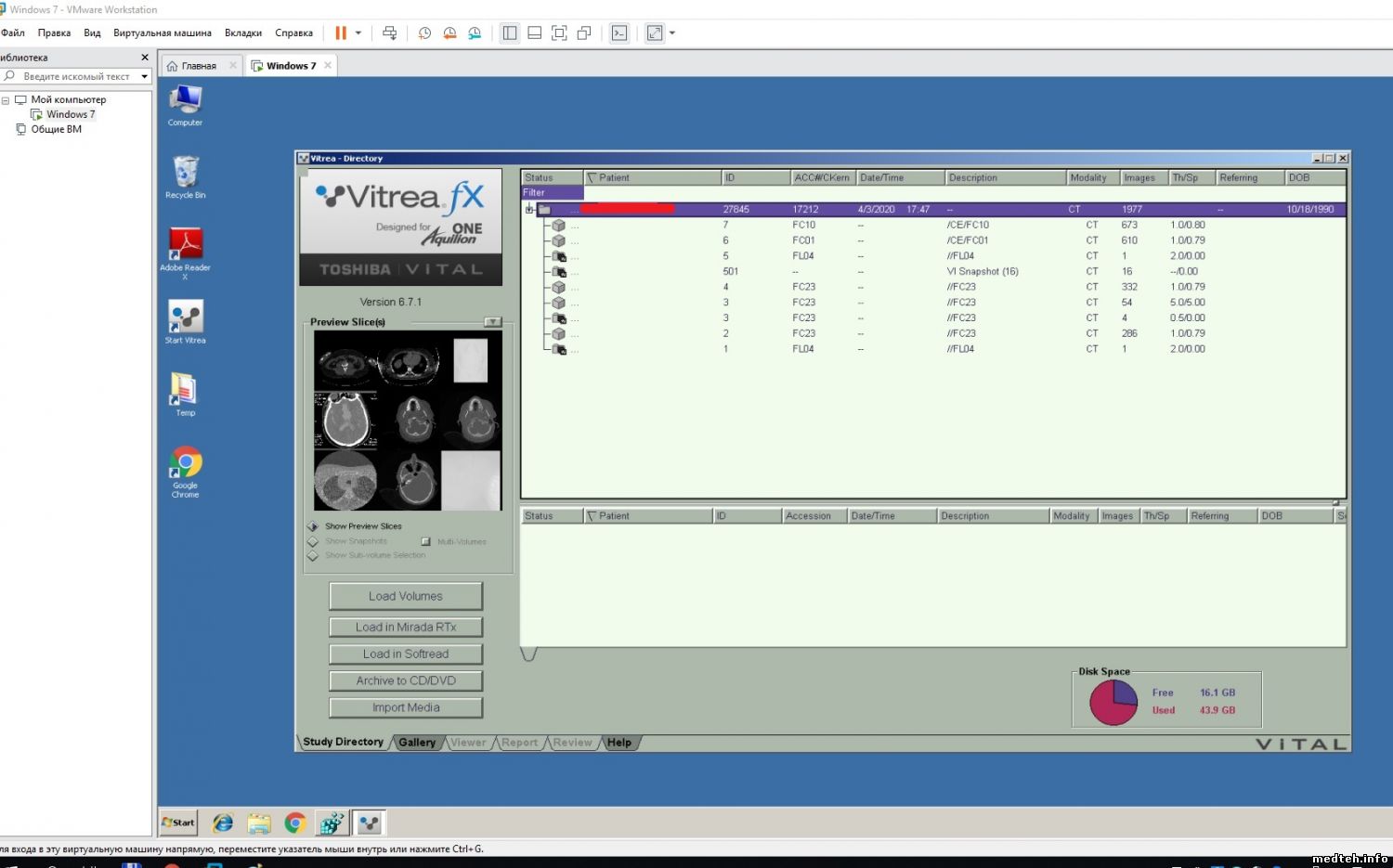This screenshot has width=1393, height=868.
Task: Click the volume cube icon for series 7
Action: click(558, 225)
